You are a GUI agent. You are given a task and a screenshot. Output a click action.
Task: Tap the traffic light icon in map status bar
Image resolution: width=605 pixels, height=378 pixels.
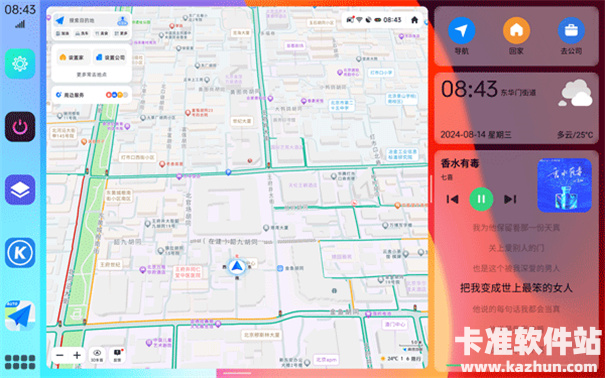click(378, 20)
